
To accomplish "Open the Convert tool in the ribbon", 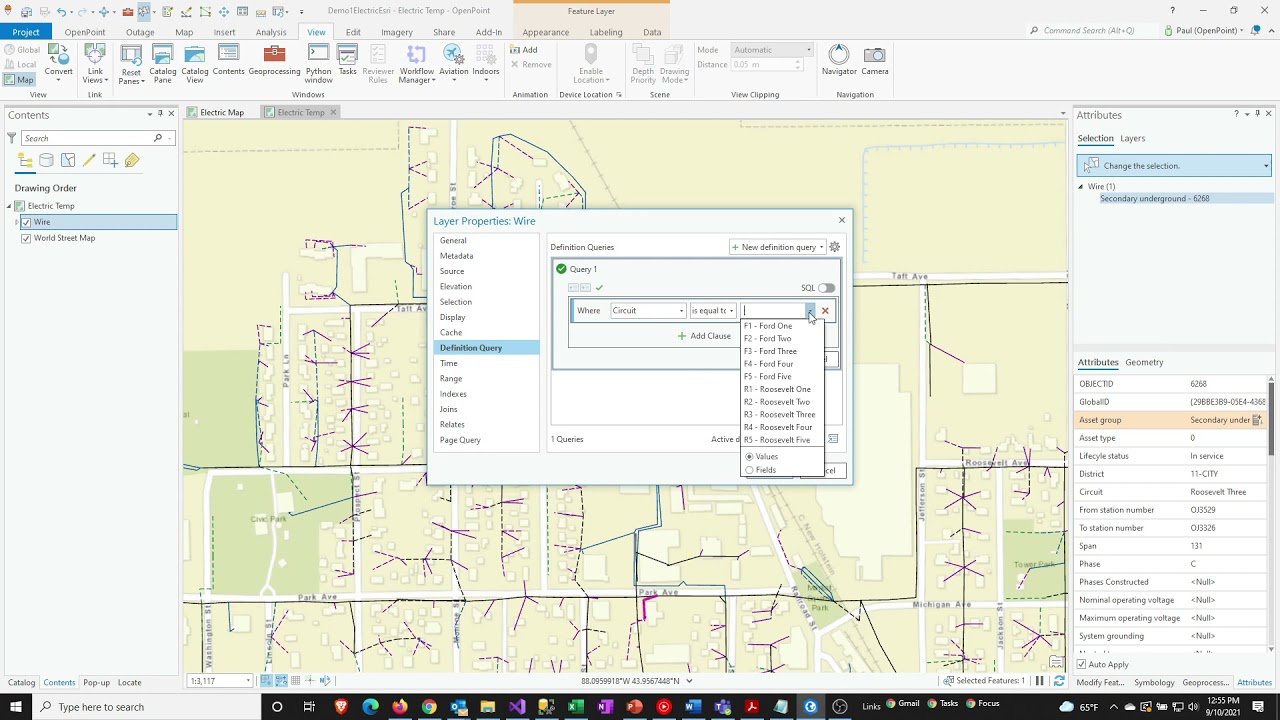I will coord(58,60).
